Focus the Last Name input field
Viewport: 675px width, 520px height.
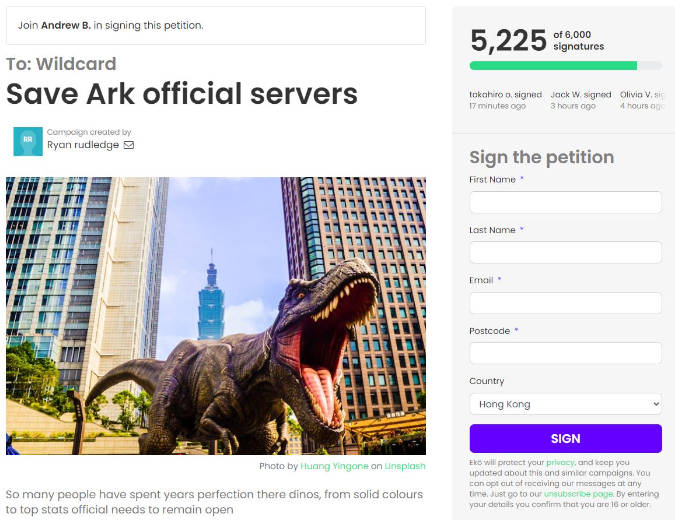coord(565,253)
